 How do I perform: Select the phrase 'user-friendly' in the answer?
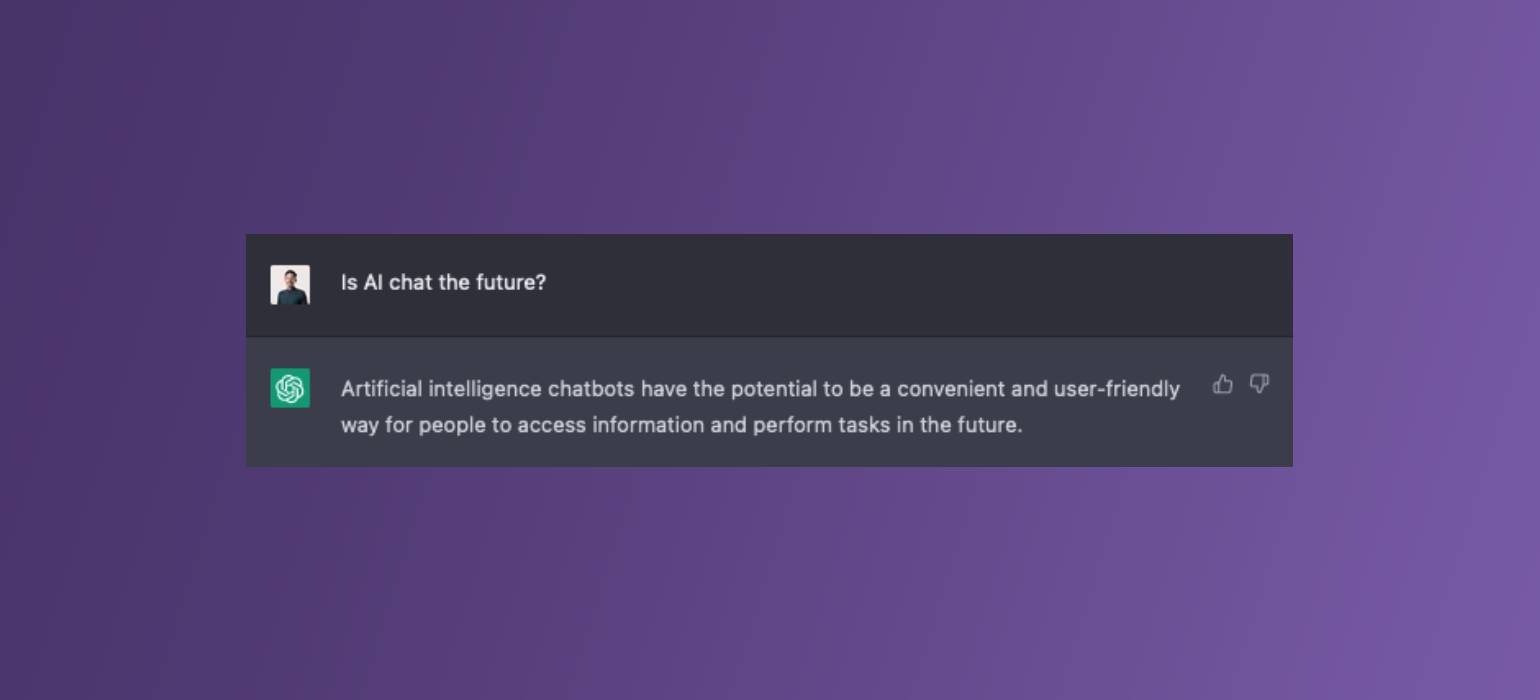point(1118,389)
